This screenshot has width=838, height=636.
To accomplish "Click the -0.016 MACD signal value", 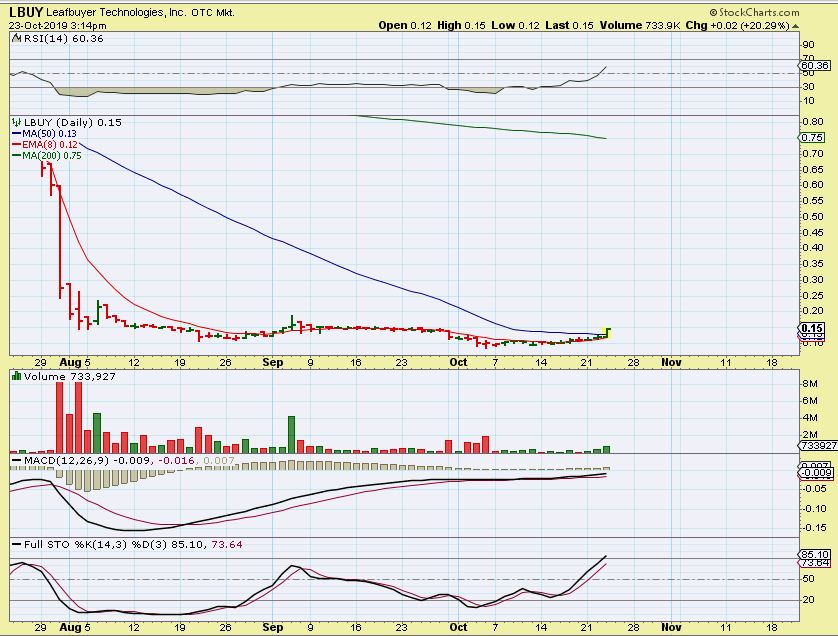I will (x=176, y=460).
